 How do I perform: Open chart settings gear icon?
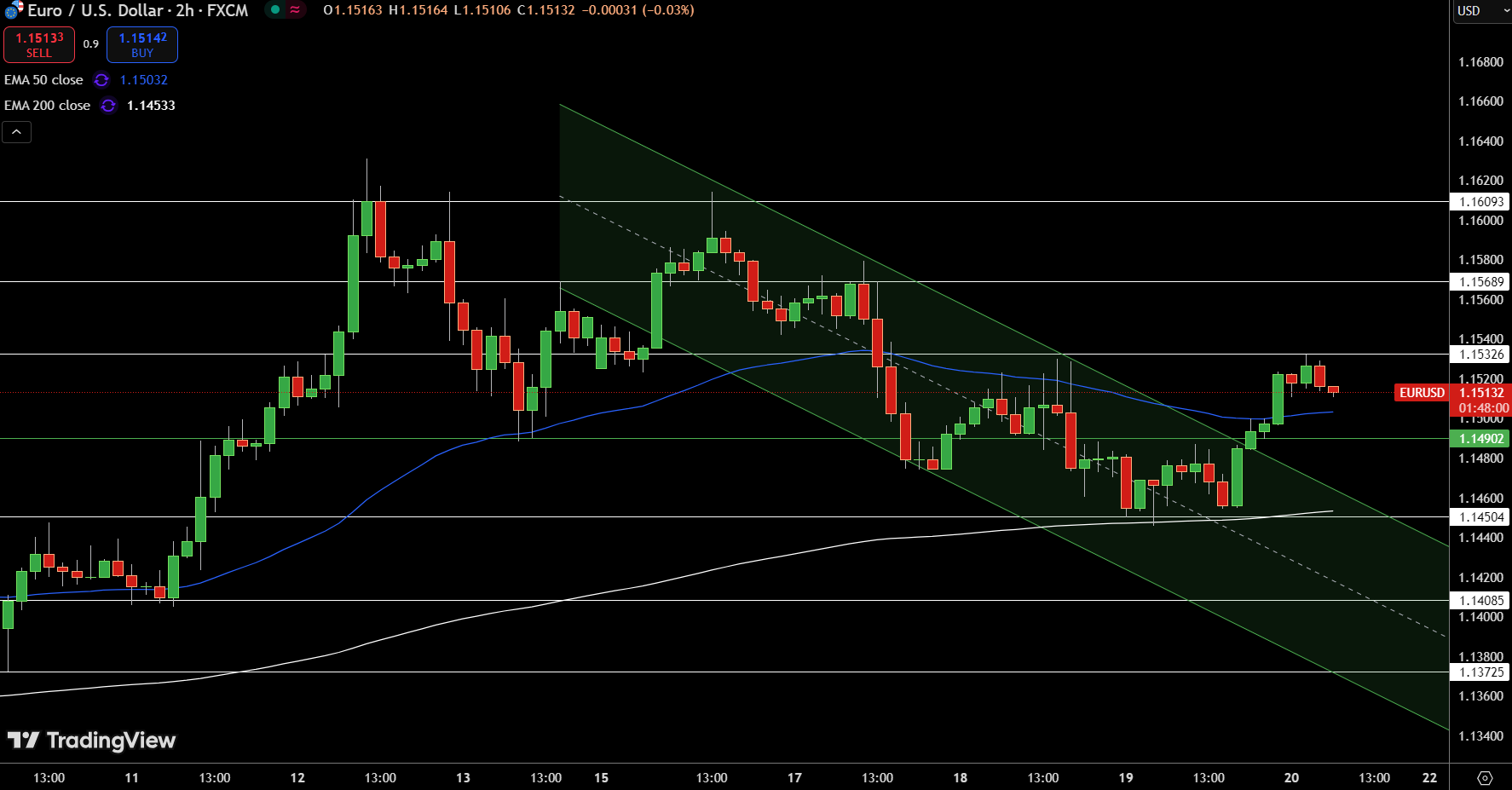click(1485, 778)
